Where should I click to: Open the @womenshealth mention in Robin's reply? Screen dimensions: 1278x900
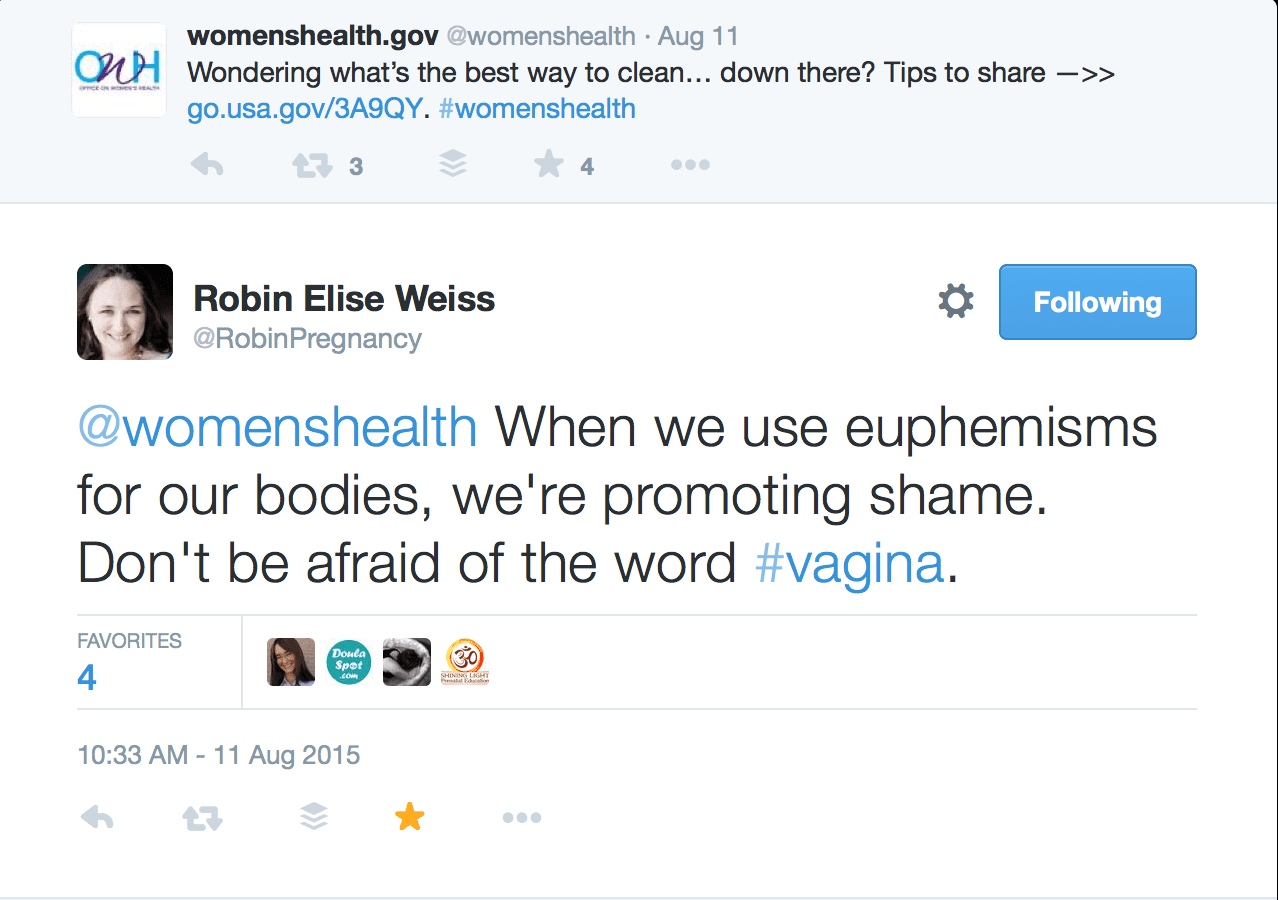277,428
